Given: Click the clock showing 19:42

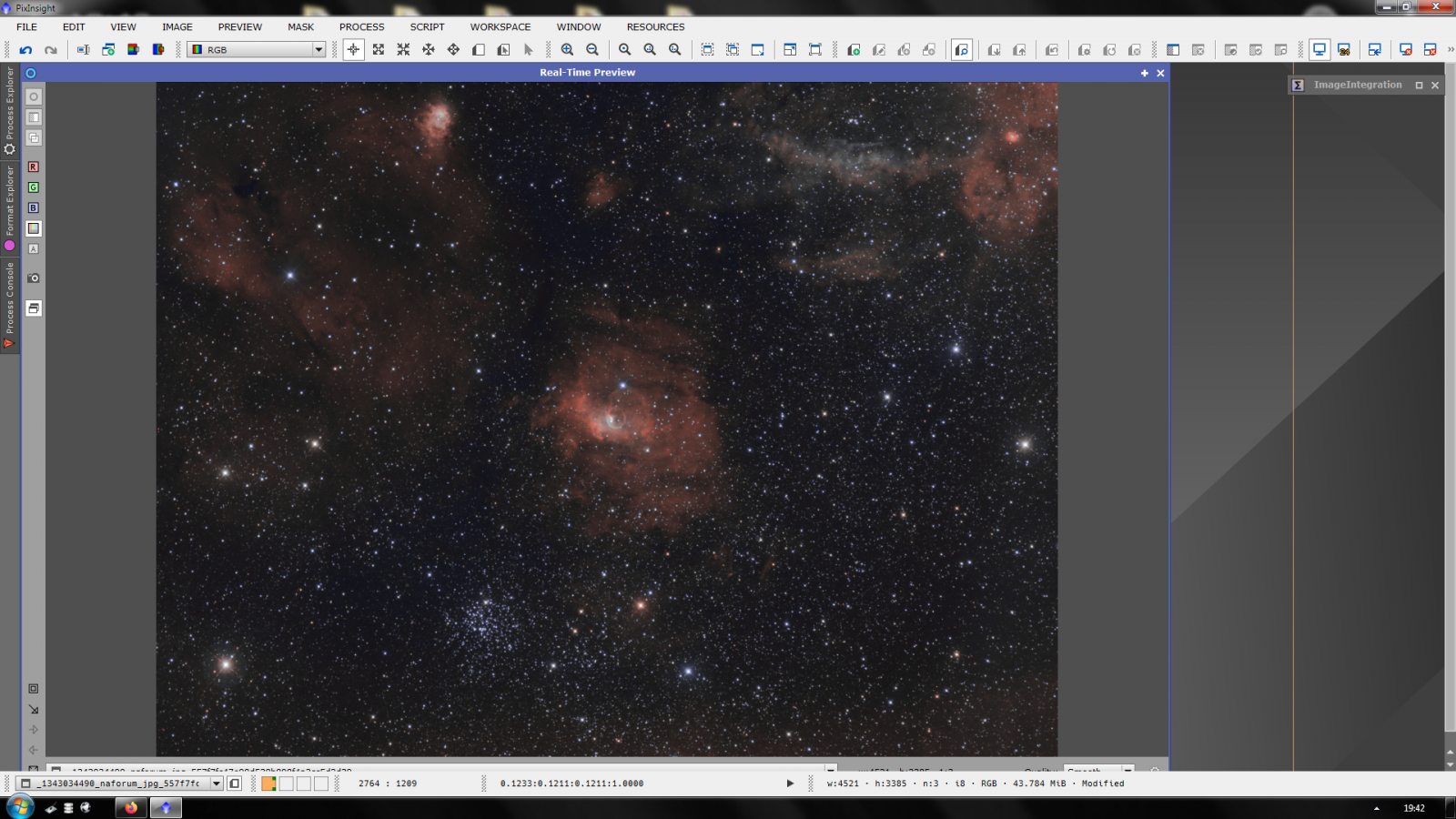Looking at the screenshot, I should click(1414, 808).
